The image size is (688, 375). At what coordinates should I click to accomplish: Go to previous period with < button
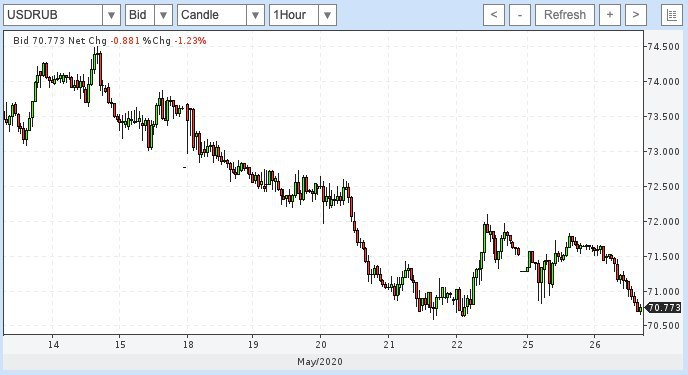coord(494,15)
